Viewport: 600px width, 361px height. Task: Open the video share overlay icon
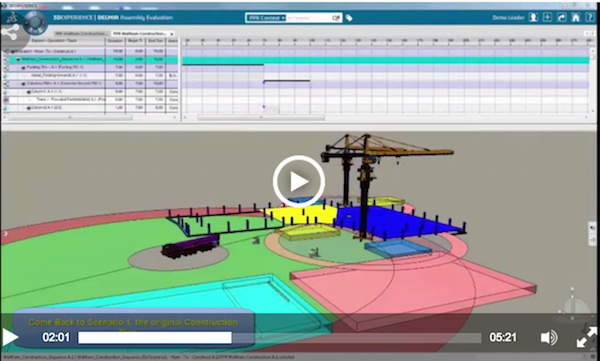coord(10,33)
